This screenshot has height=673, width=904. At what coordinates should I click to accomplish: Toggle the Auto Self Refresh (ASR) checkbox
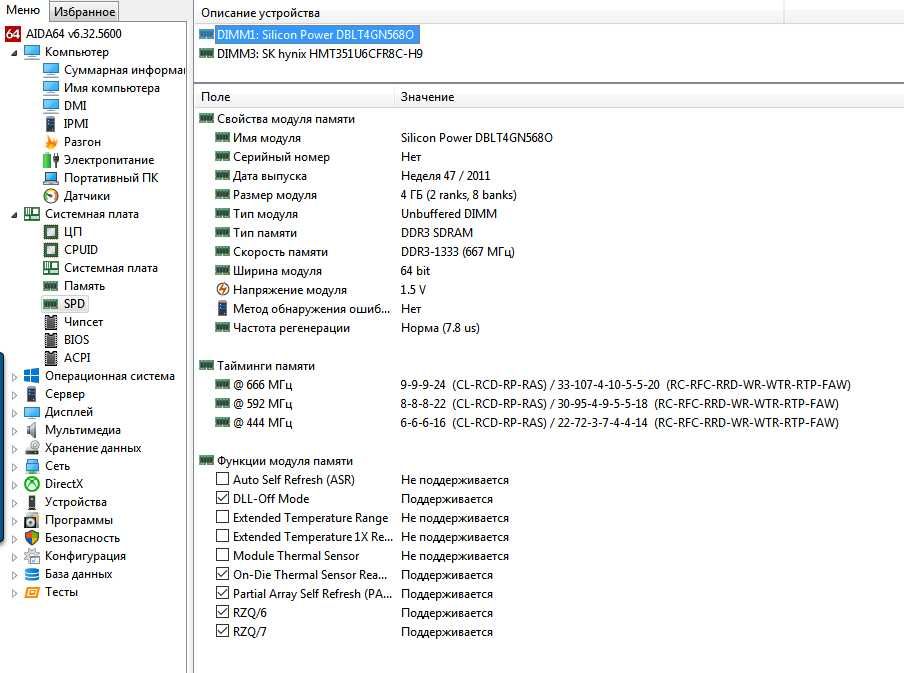(x=222, y=479)
